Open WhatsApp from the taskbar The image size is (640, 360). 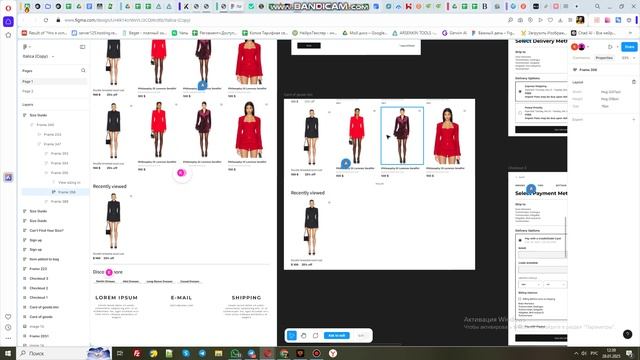coord(236,353)
